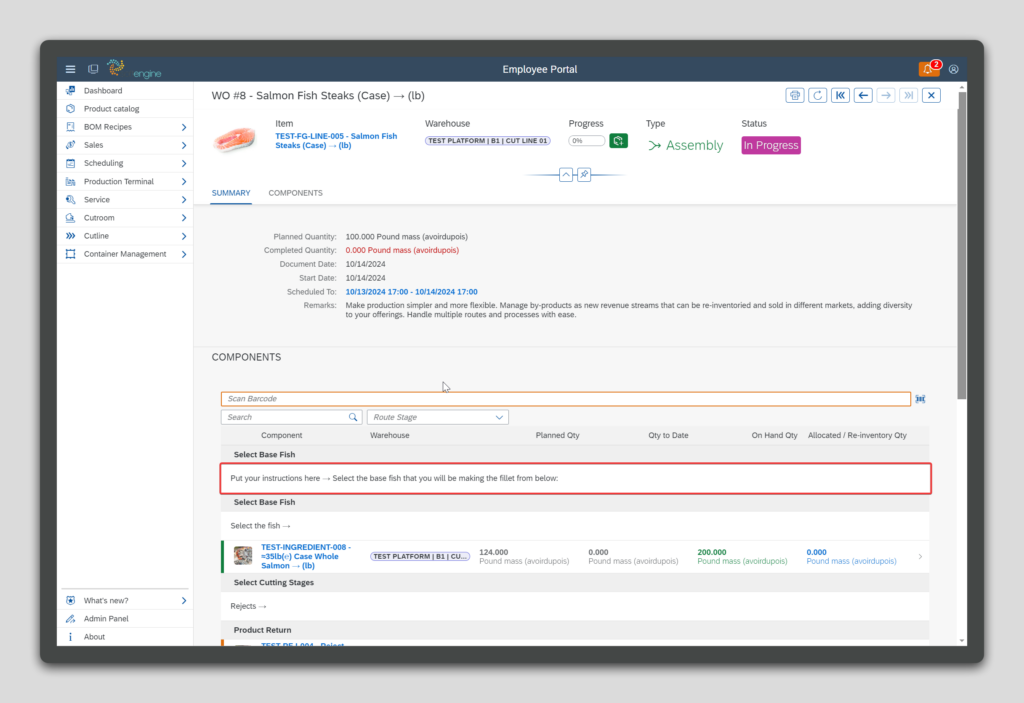This screenshot has height=703, width=1024.
Task: Click the Service sidebar icon
Action: [x=71, y=200]
